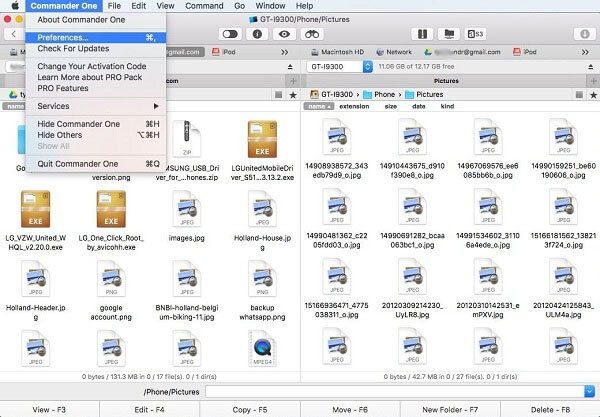Select Network location in right panel

point(394,52)
